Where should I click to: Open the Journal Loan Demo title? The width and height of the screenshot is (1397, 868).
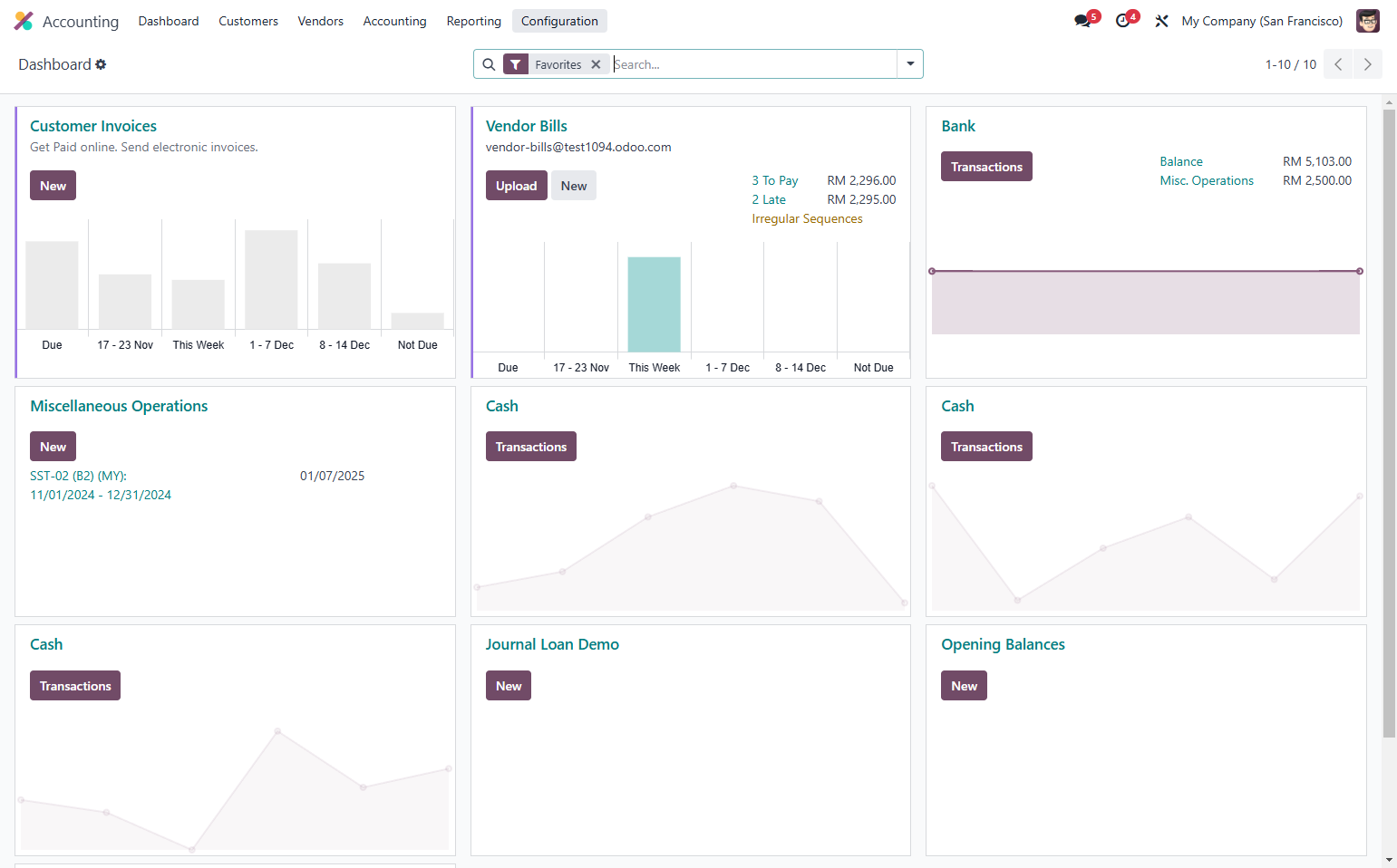point(552,644)
